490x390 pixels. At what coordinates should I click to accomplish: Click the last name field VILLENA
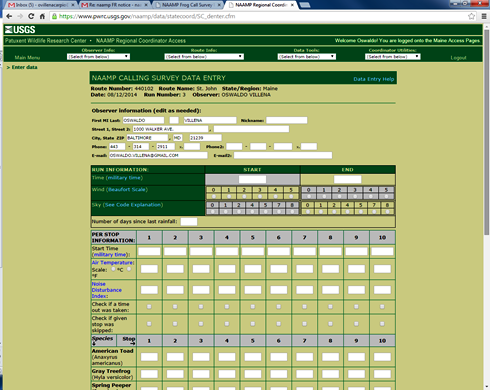point(210,120)
